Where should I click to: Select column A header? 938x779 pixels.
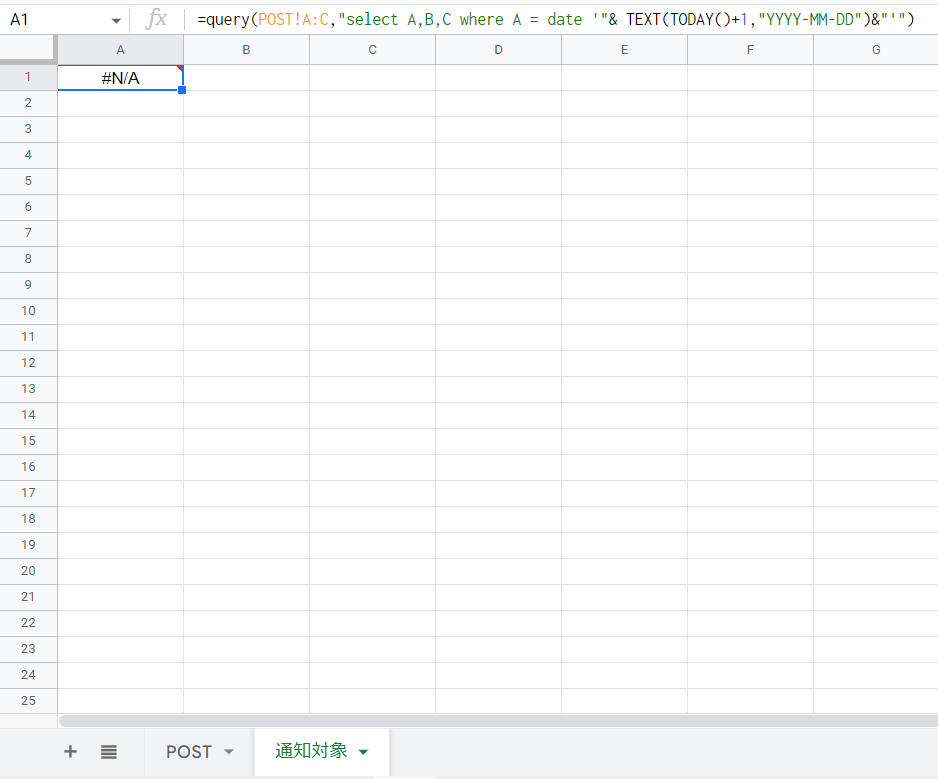(x=120, y=50)
